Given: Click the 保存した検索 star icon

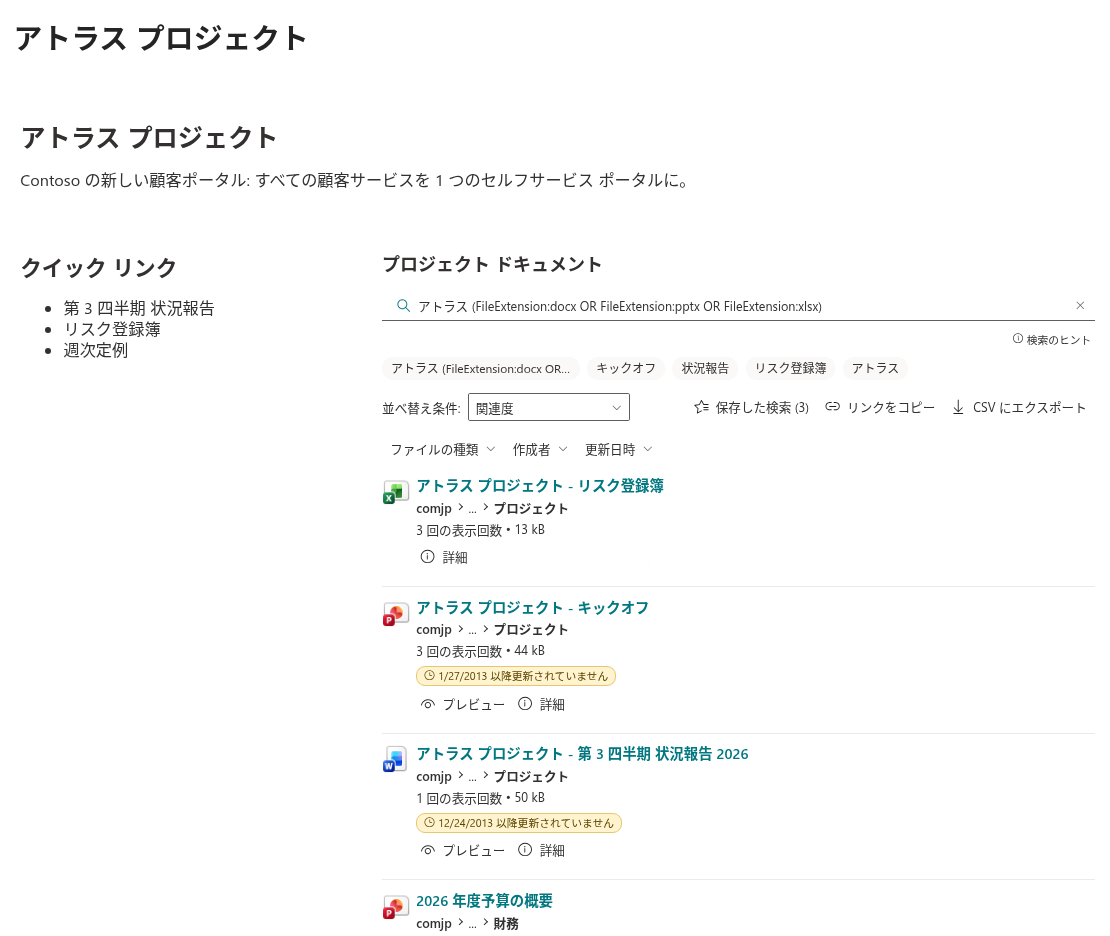Looking at the screenshot, I should tap(702, 407).
